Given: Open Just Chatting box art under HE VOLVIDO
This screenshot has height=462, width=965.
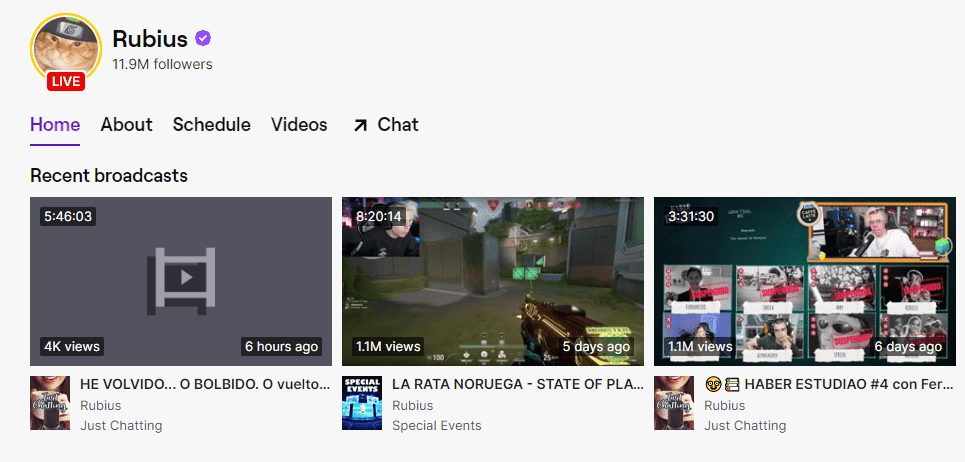Looking at the screenshot, I should (x=50, y=403).
